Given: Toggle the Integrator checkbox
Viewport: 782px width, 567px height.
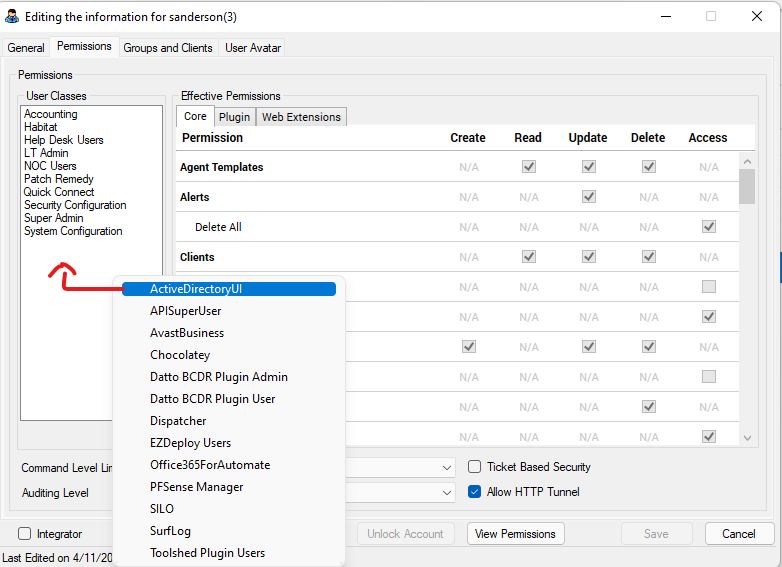Looking at the screenshot, I should 25,534.
